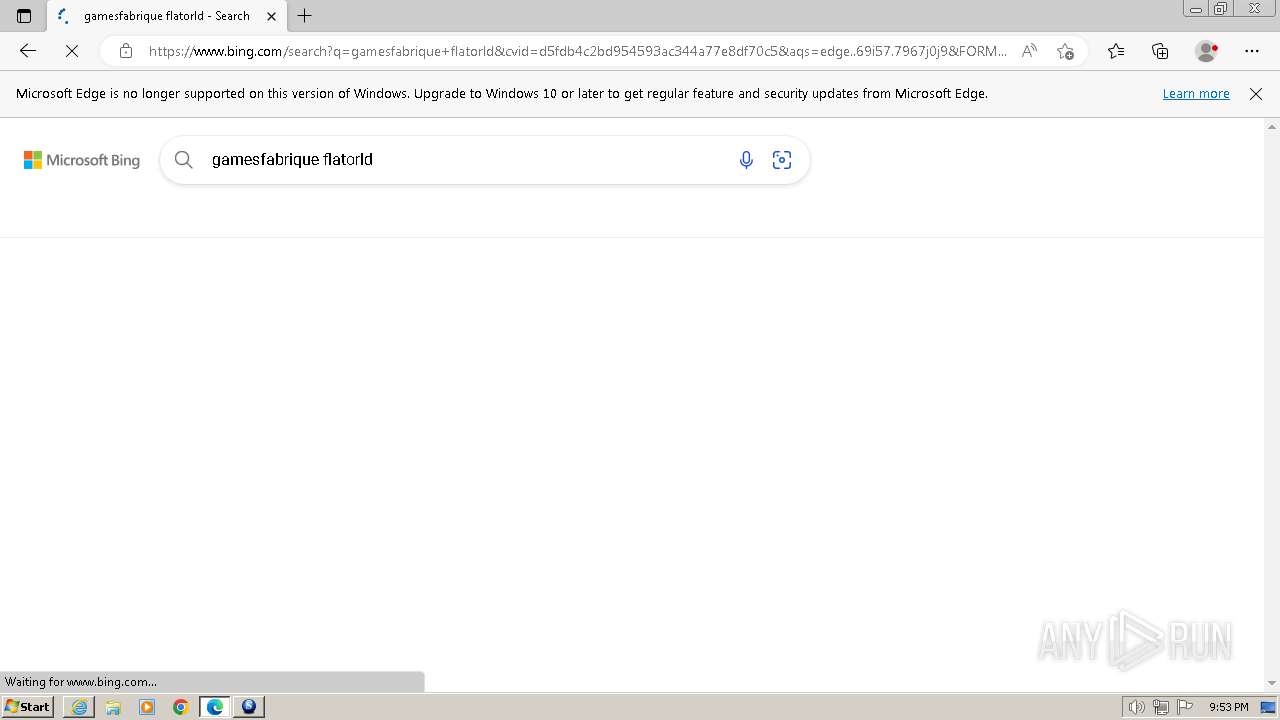Open media player from taskbar
Image resolution: width=1280 pixels, height=720 pixels.
[x=147, y=707]
